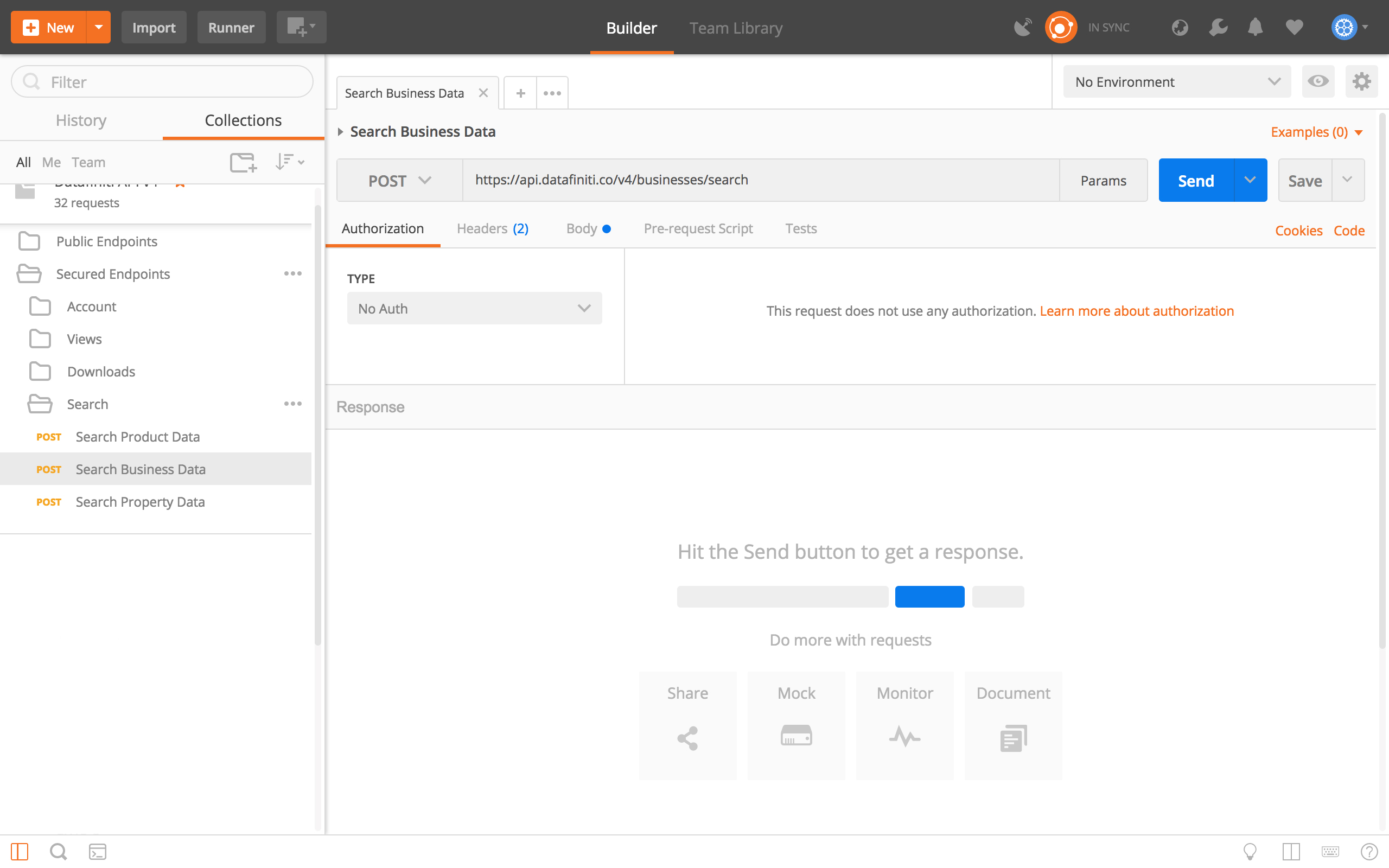1389x868 pixels.
Task: Click the Import button
Action: pos(154,27)
